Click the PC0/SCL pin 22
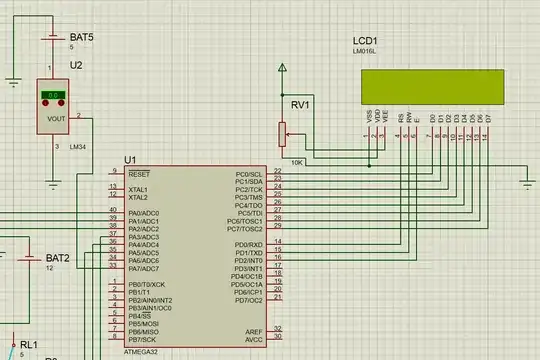 click(x=275, y=173)
